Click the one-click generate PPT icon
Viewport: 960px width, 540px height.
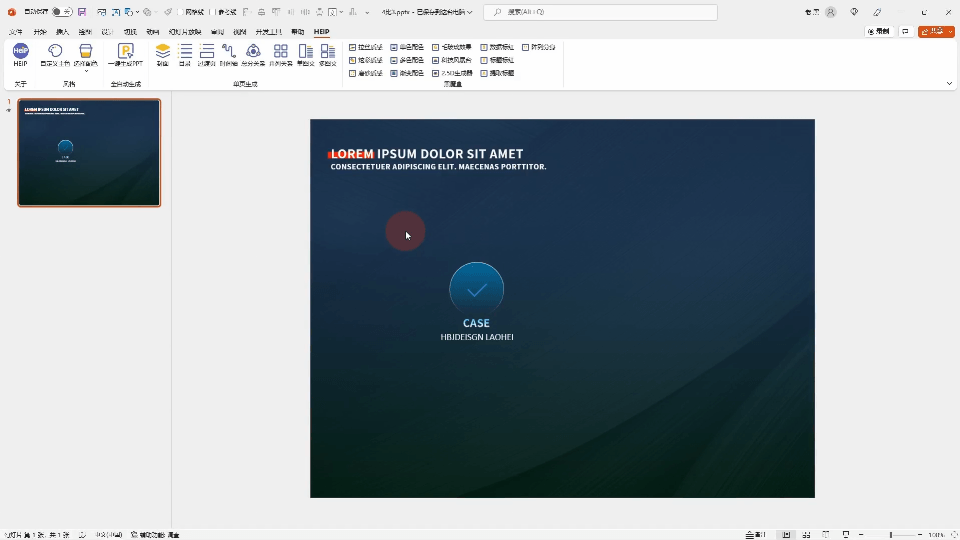[126, 51]
